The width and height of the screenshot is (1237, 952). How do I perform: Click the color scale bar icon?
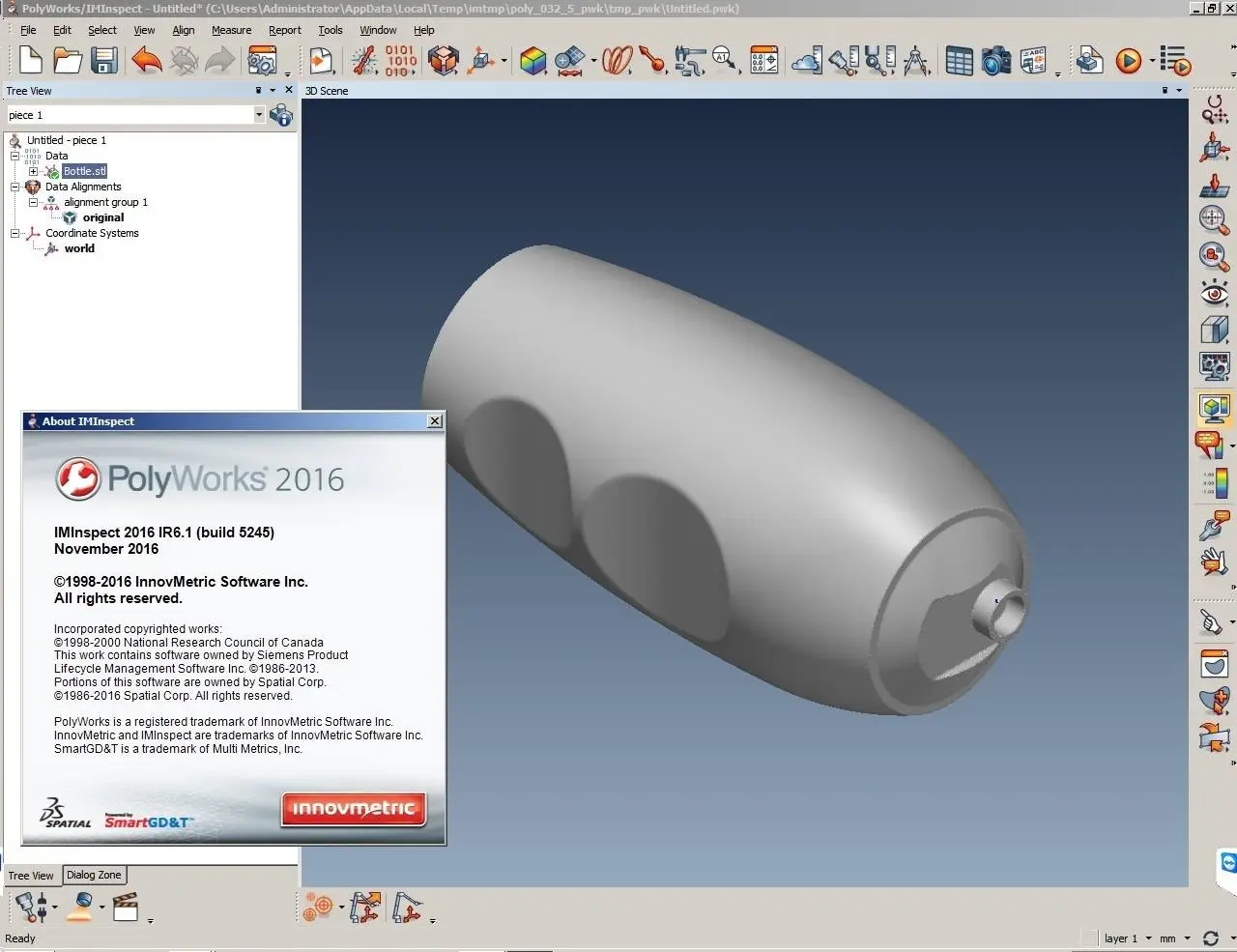1214,482
